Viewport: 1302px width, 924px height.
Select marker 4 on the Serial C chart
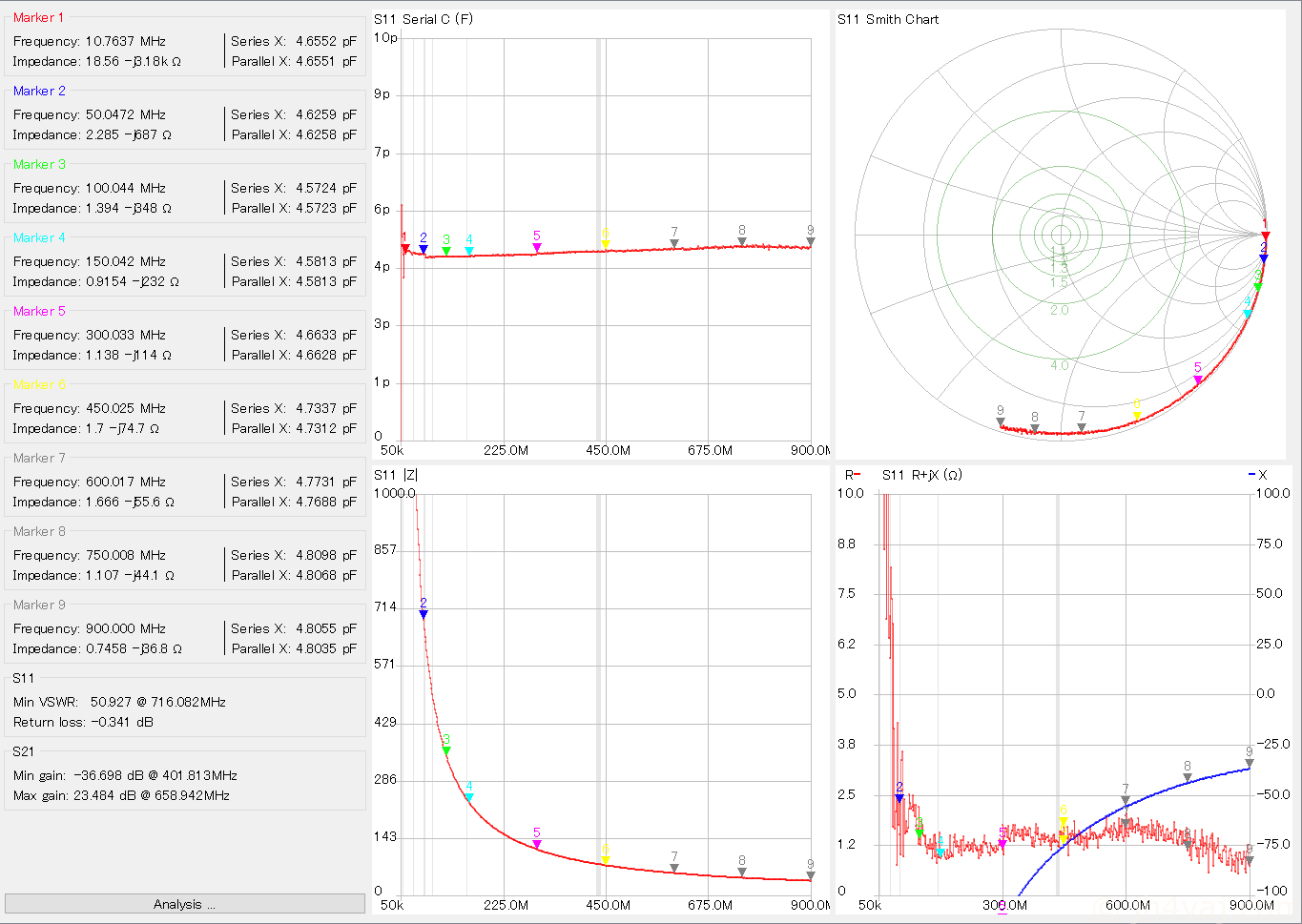click(469, 251)
